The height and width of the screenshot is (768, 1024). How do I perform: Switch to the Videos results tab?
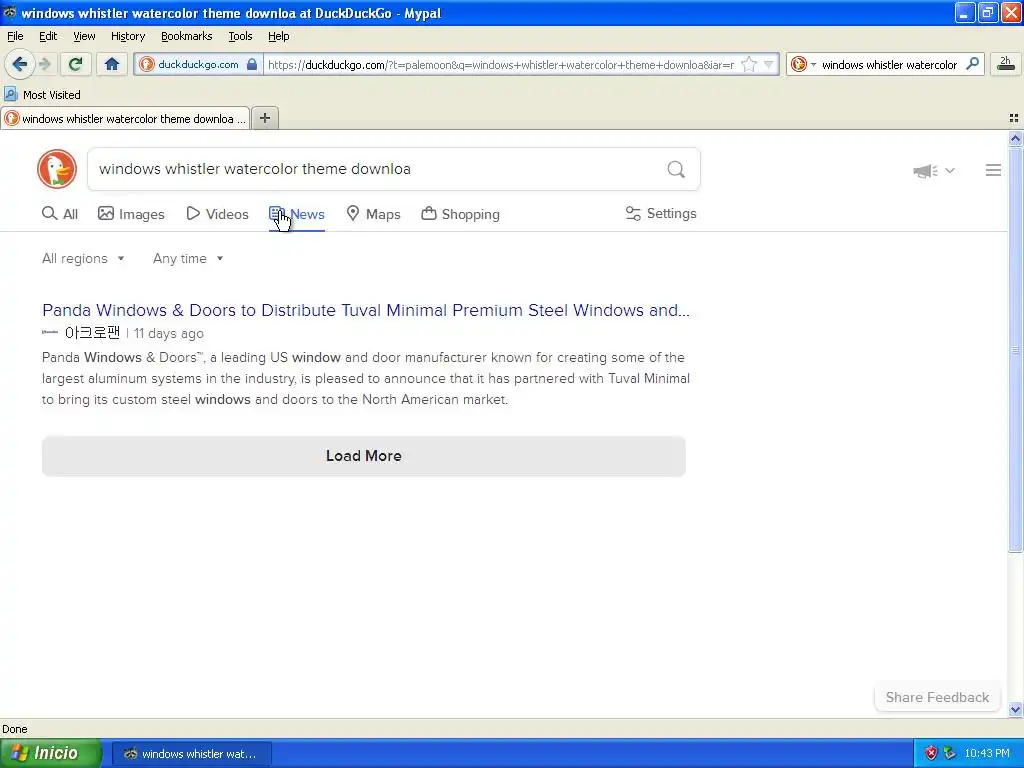pos(217,214)
